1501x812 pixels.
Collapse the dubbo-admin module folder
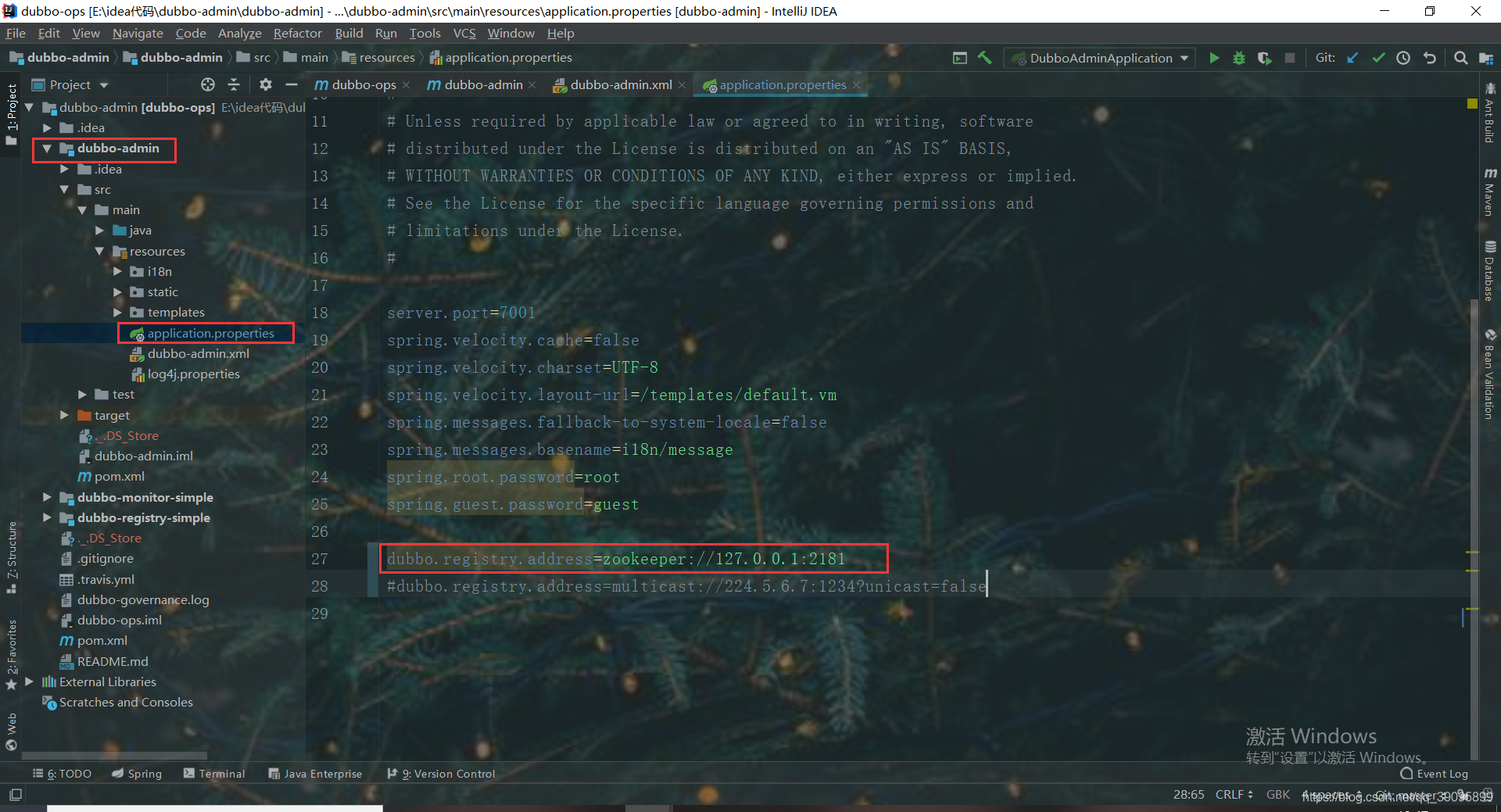[47, 148]
